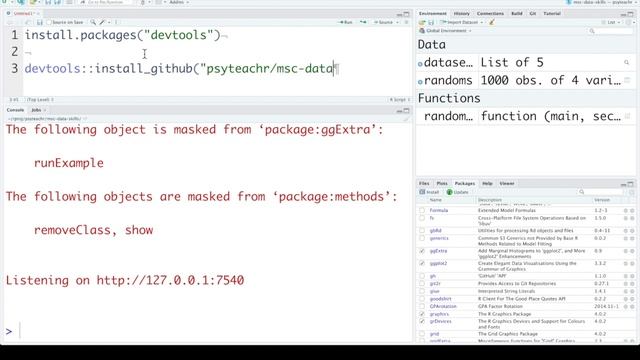Maximize the Environment pane
Viewport: 640px width, 360px height.
(631, 14)
